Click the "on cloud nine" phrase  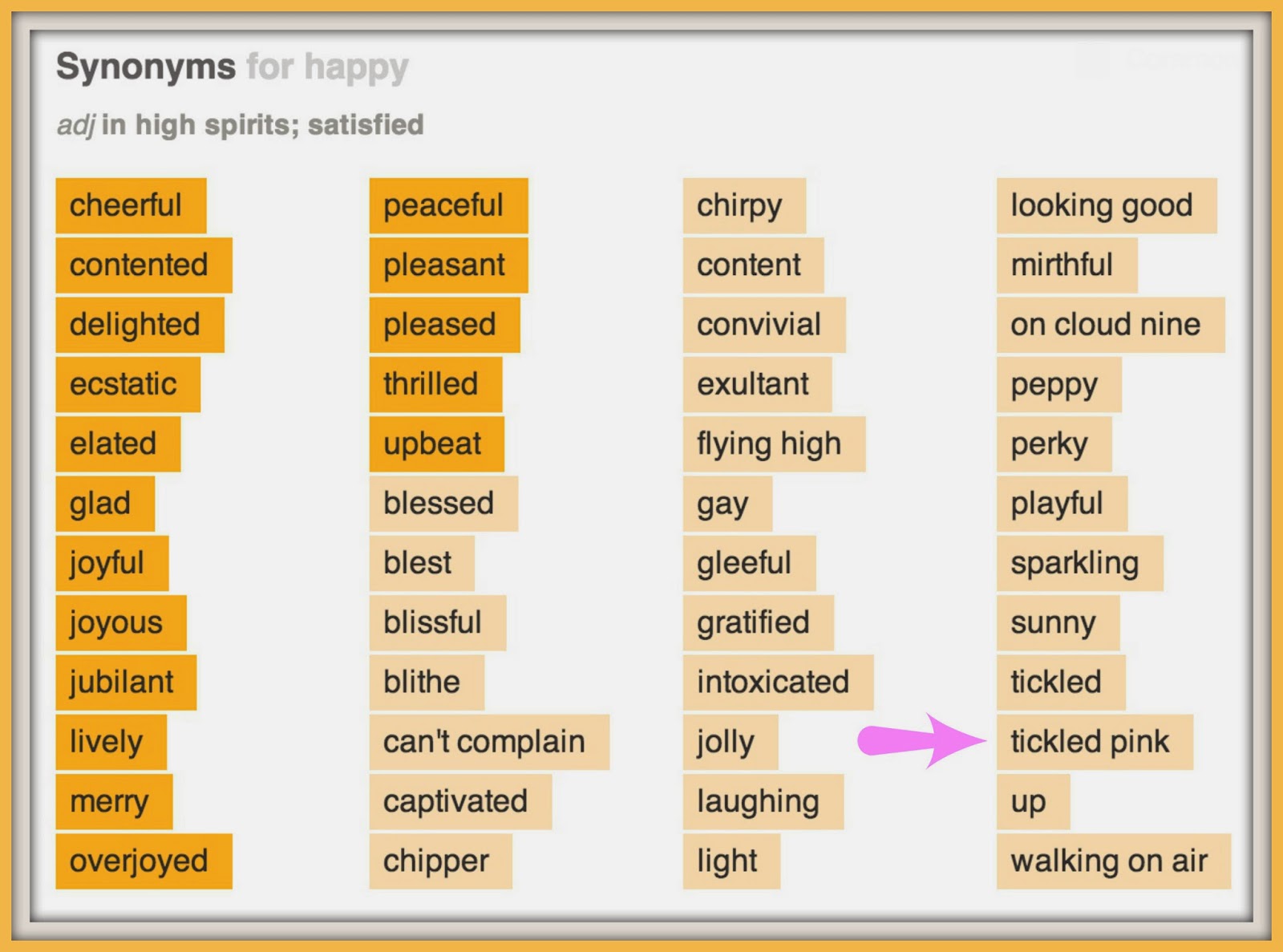(x=1110, y=325)
